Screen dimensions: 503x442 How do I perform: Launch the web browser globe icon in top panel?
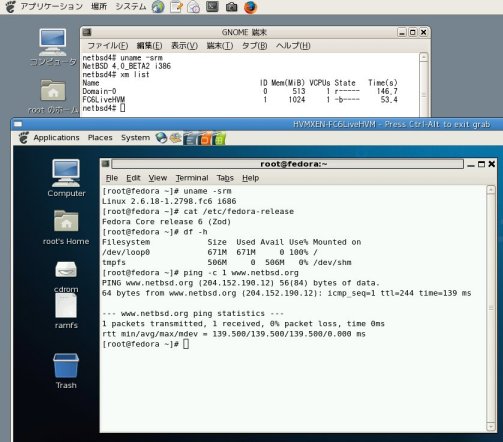coord(158,7)
